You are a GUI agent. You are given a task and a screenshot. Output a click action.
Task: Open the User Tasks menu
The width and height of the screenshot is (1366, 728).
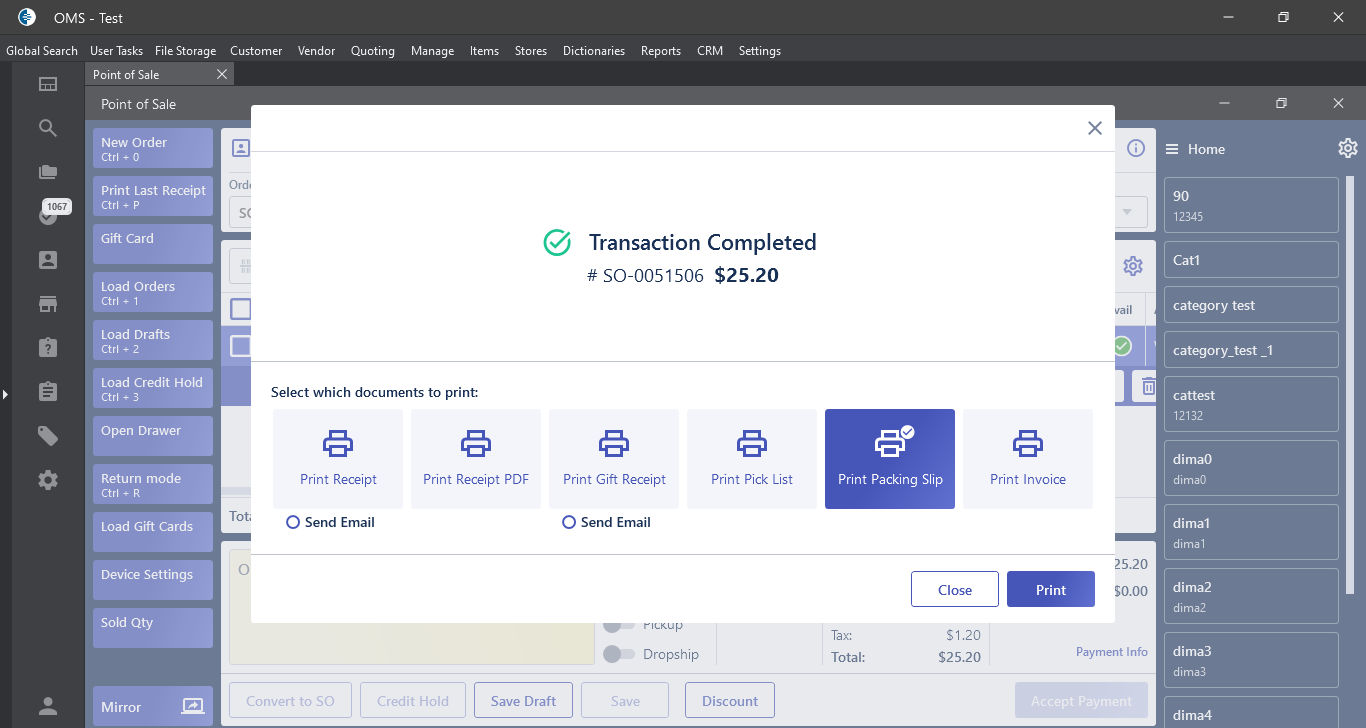pyautogui.click(x=116, y=51)
